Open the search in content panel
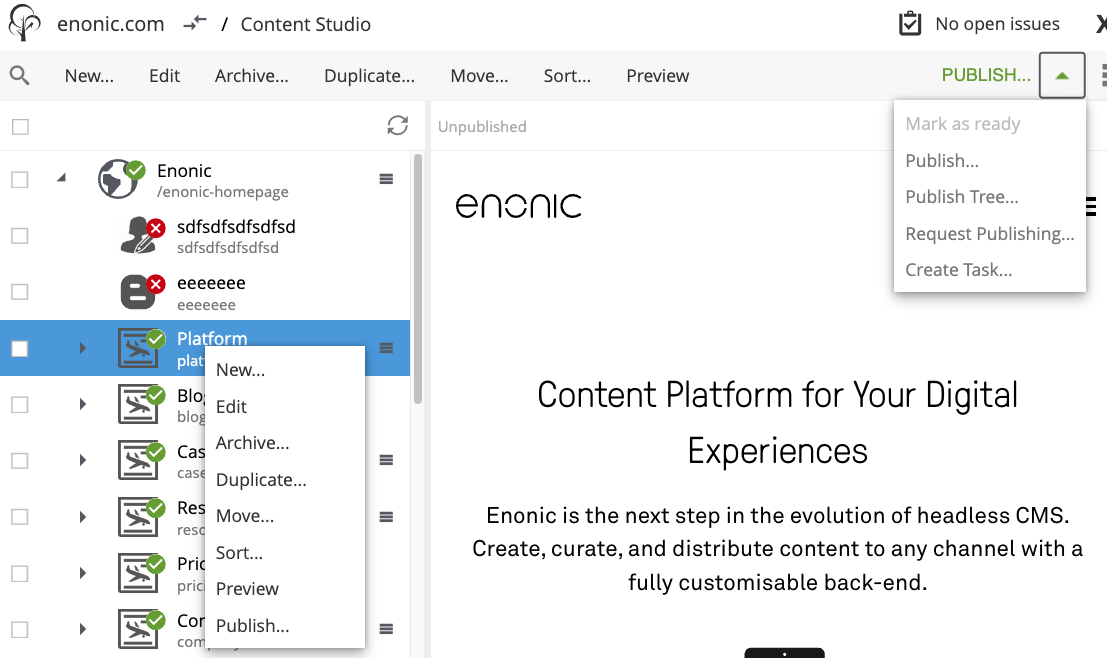The width and height of the screenshot is (1107, 658). 21,75
